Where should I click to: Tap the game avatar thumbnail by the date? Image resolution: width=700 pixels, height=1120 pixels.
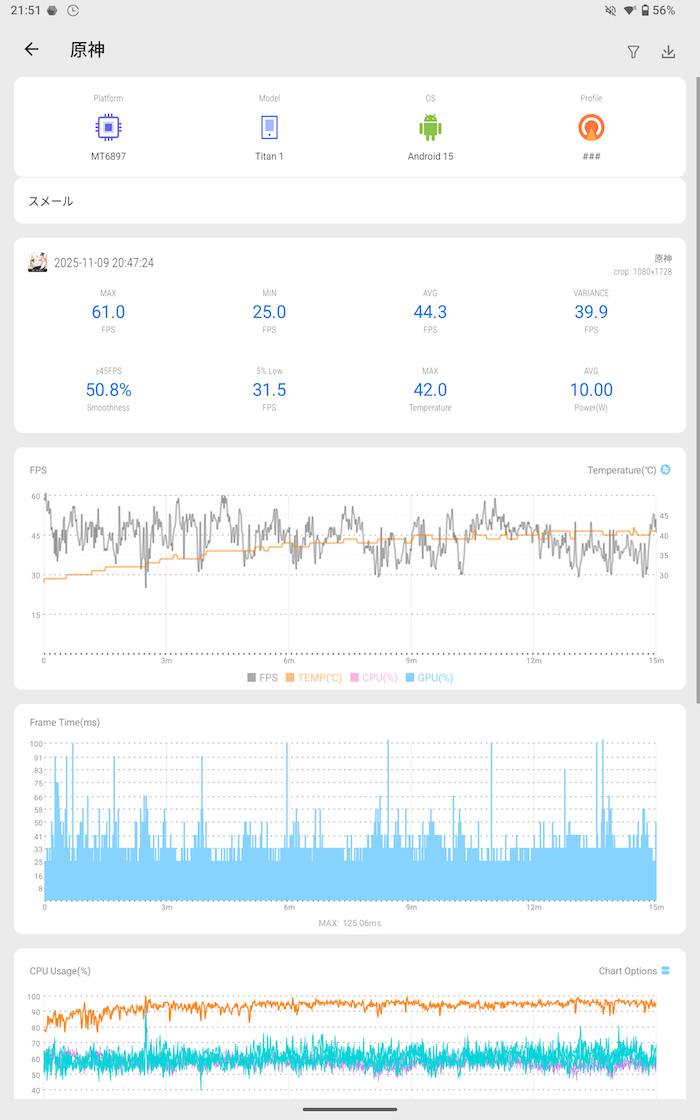pyautogui.click(x=38, y=262)
